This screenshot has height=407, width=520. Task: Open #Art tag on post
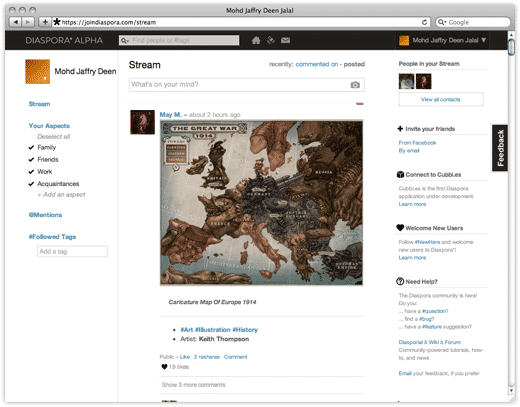pos(187,330)
